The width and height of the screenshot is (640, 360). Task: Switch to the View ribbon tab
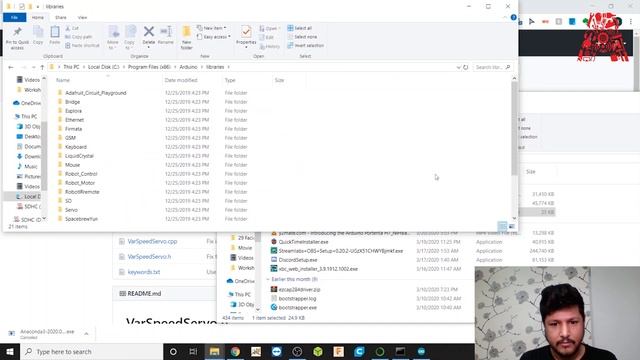(x=82, y=18)
